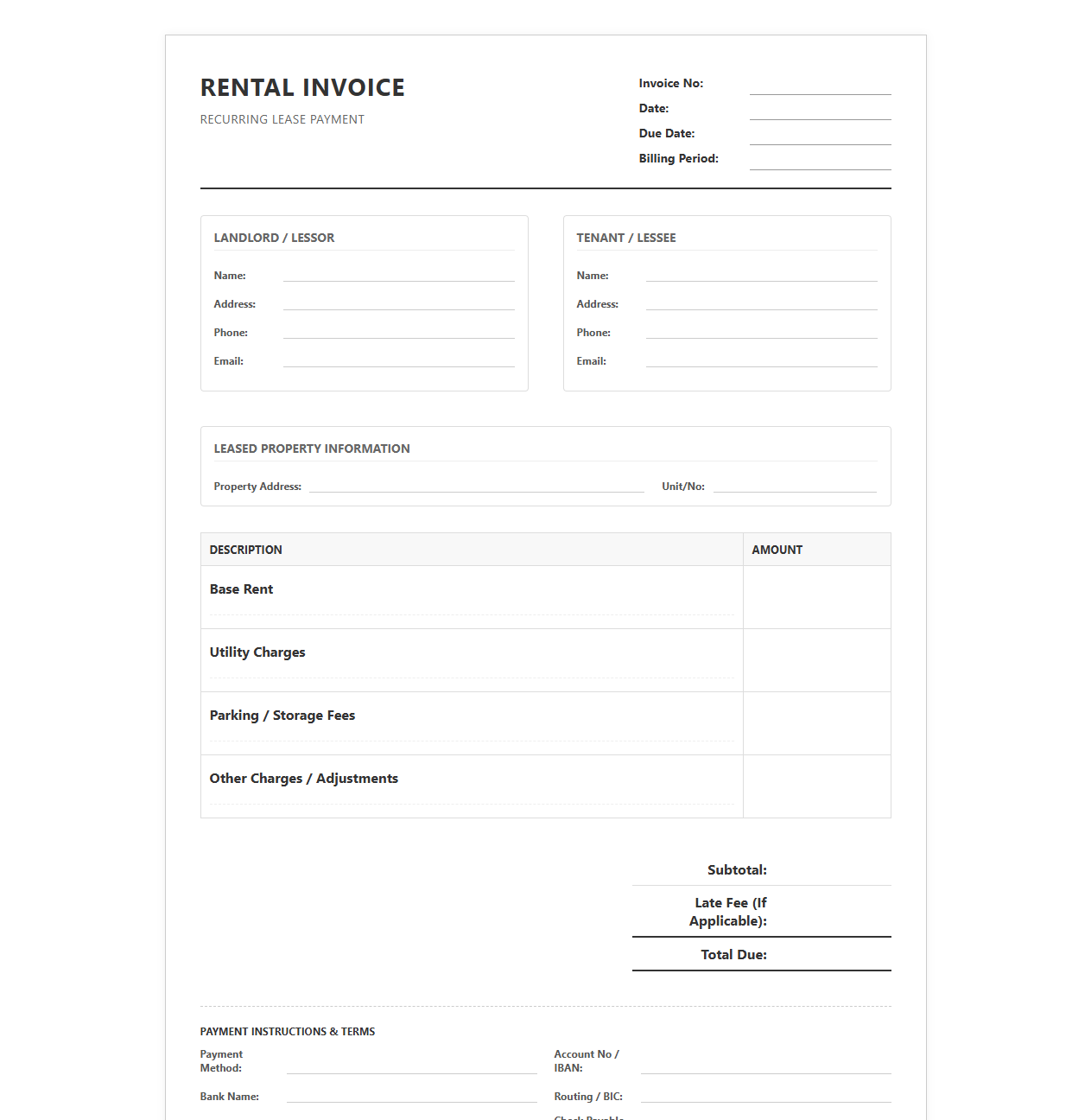
Task: Click the Landlord Phone field
Action: click(x=398, y=332)
